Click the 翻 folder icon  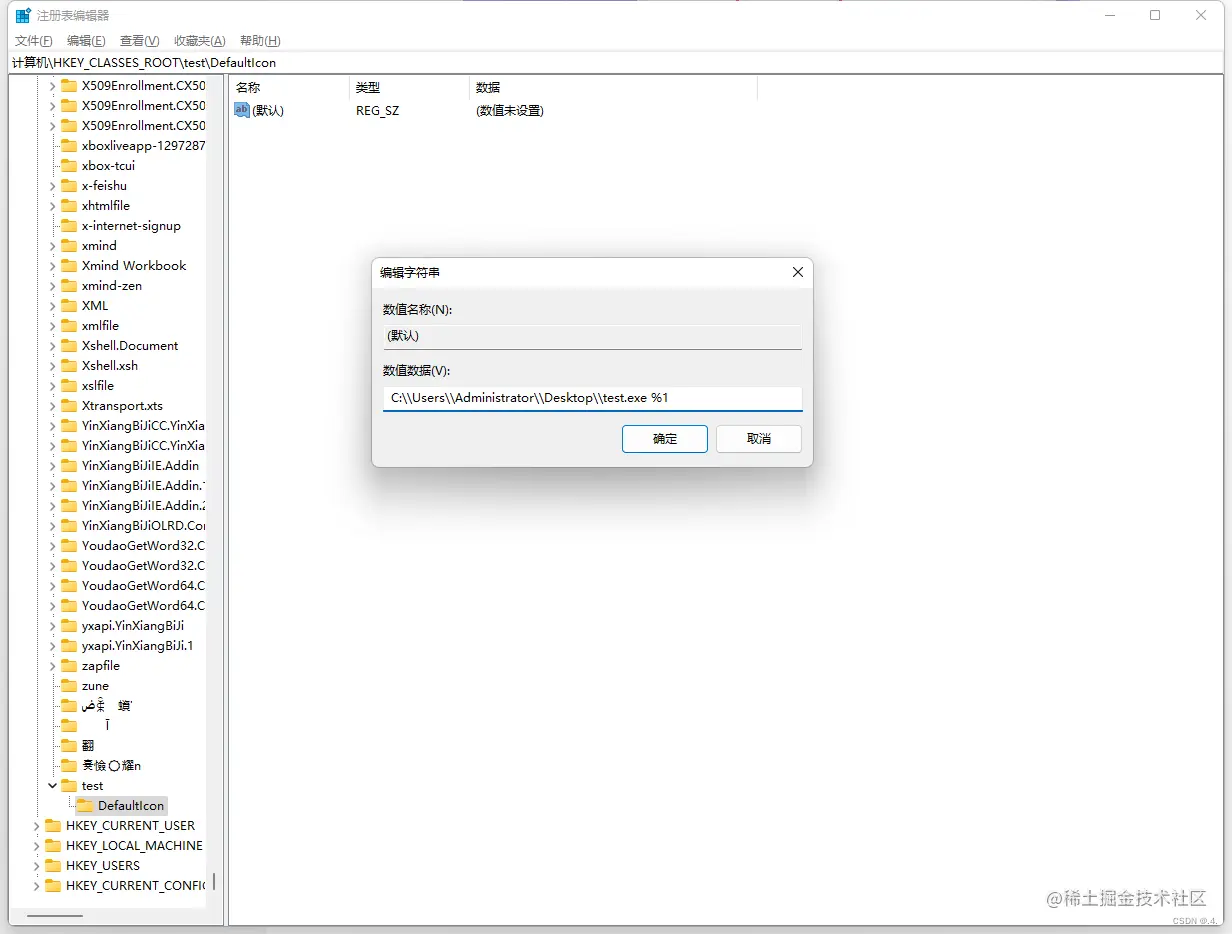[x=69, y=746]
